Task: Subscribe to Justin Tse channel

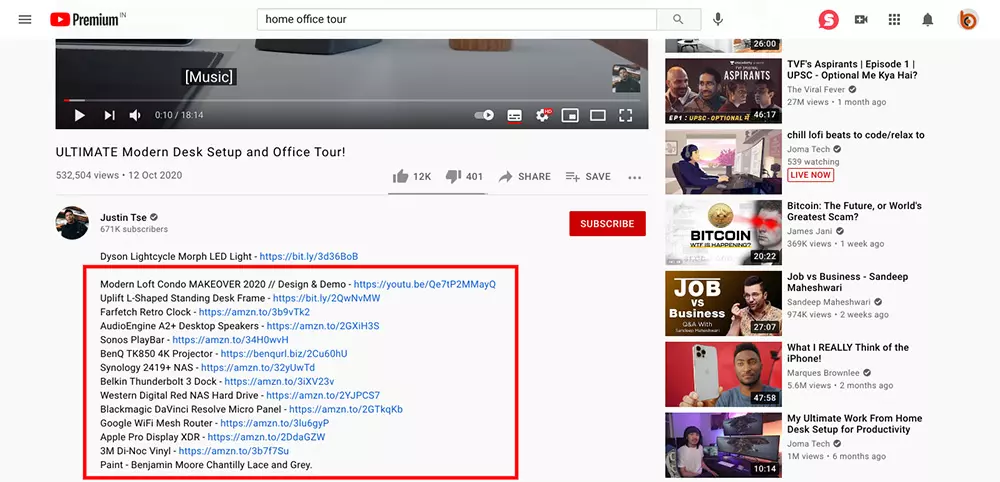Action: point(607,224)
